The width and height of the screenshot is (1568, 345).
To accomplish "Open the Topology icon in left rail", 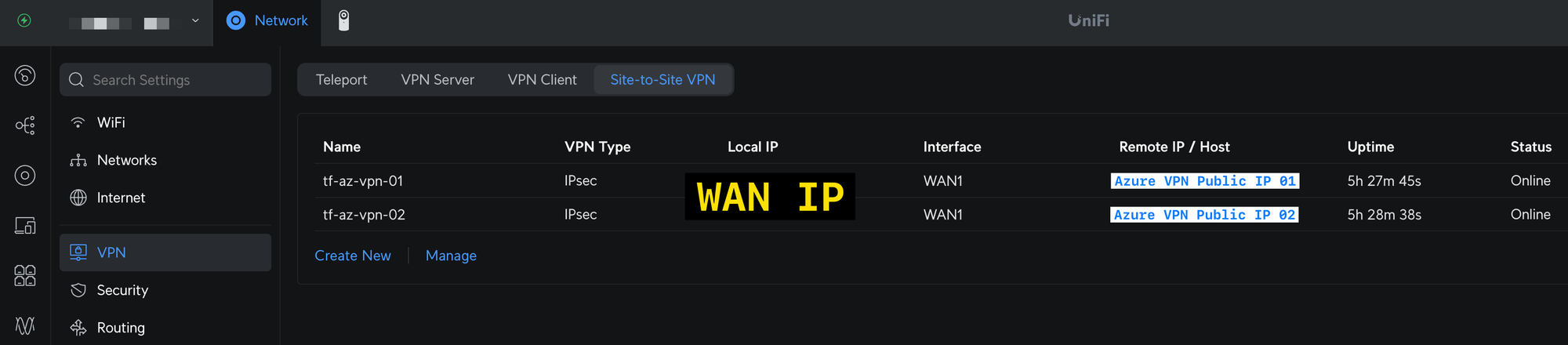I will pyautogui.click(x=25, y=125).
